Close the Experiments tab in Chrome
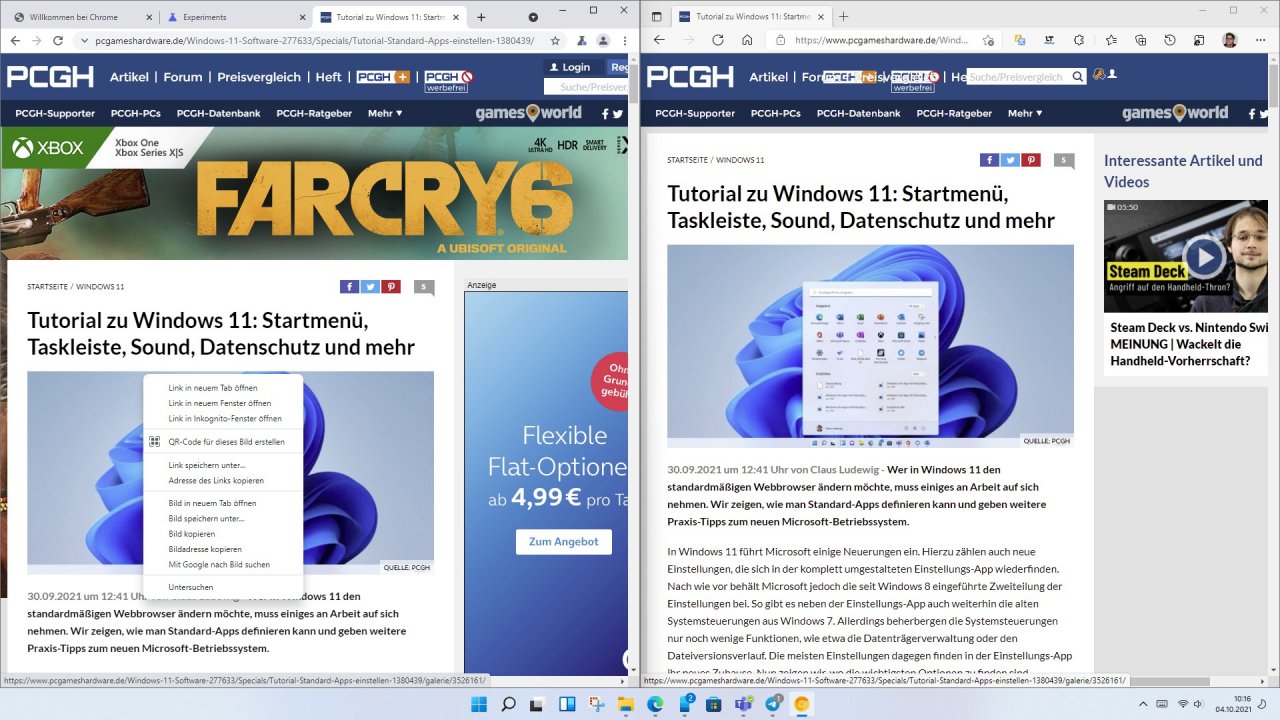 click(x=301, y=17)
